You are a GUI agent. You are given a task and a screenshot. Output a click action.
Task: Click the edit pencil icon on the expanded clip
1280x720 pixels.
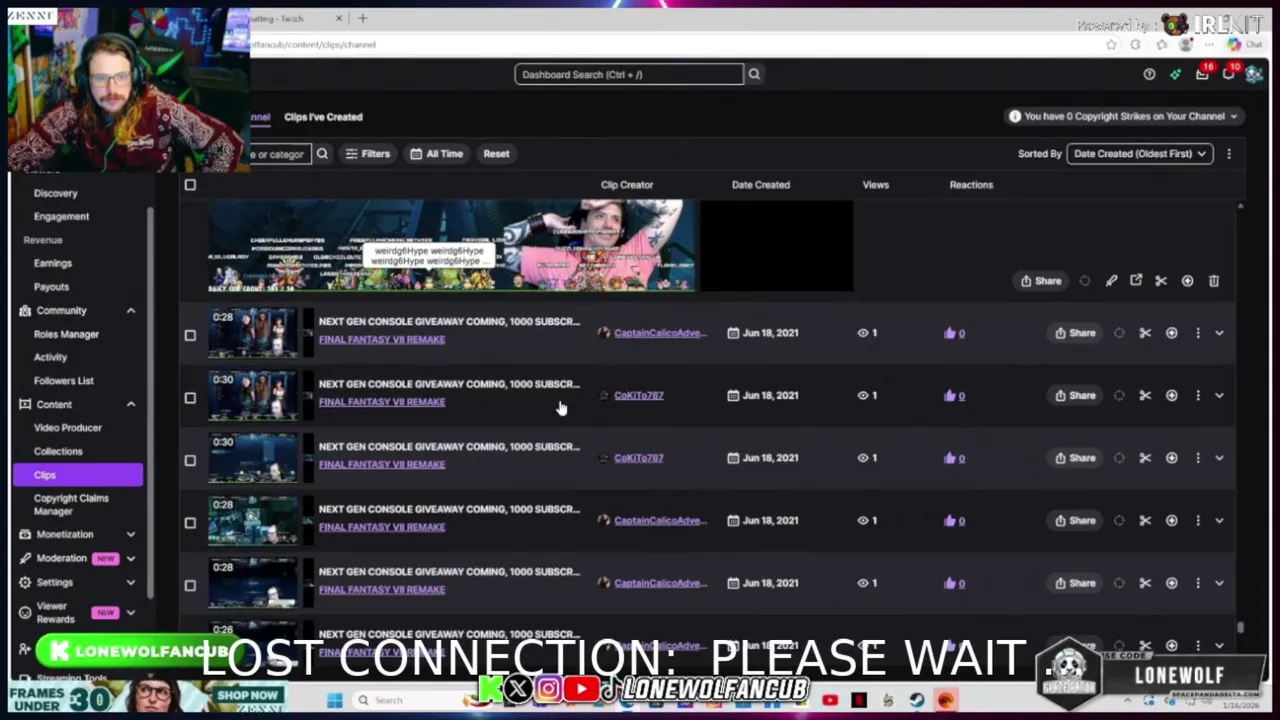coord(1111,281)
